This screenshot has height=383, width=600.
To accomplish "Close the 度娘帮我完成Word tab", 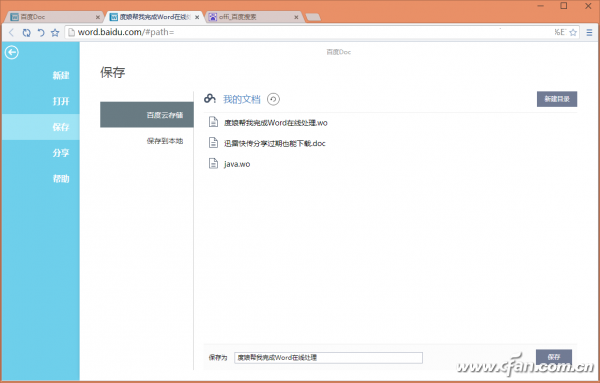I will pyautogui.click(x=197, y=17).
